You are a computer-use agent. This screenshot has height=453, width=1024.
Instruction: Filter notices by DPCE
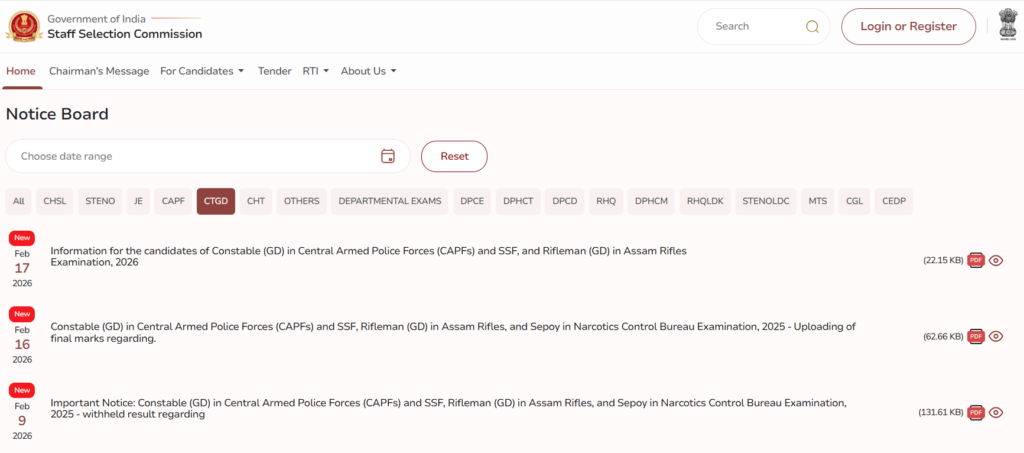click(472, 202)
